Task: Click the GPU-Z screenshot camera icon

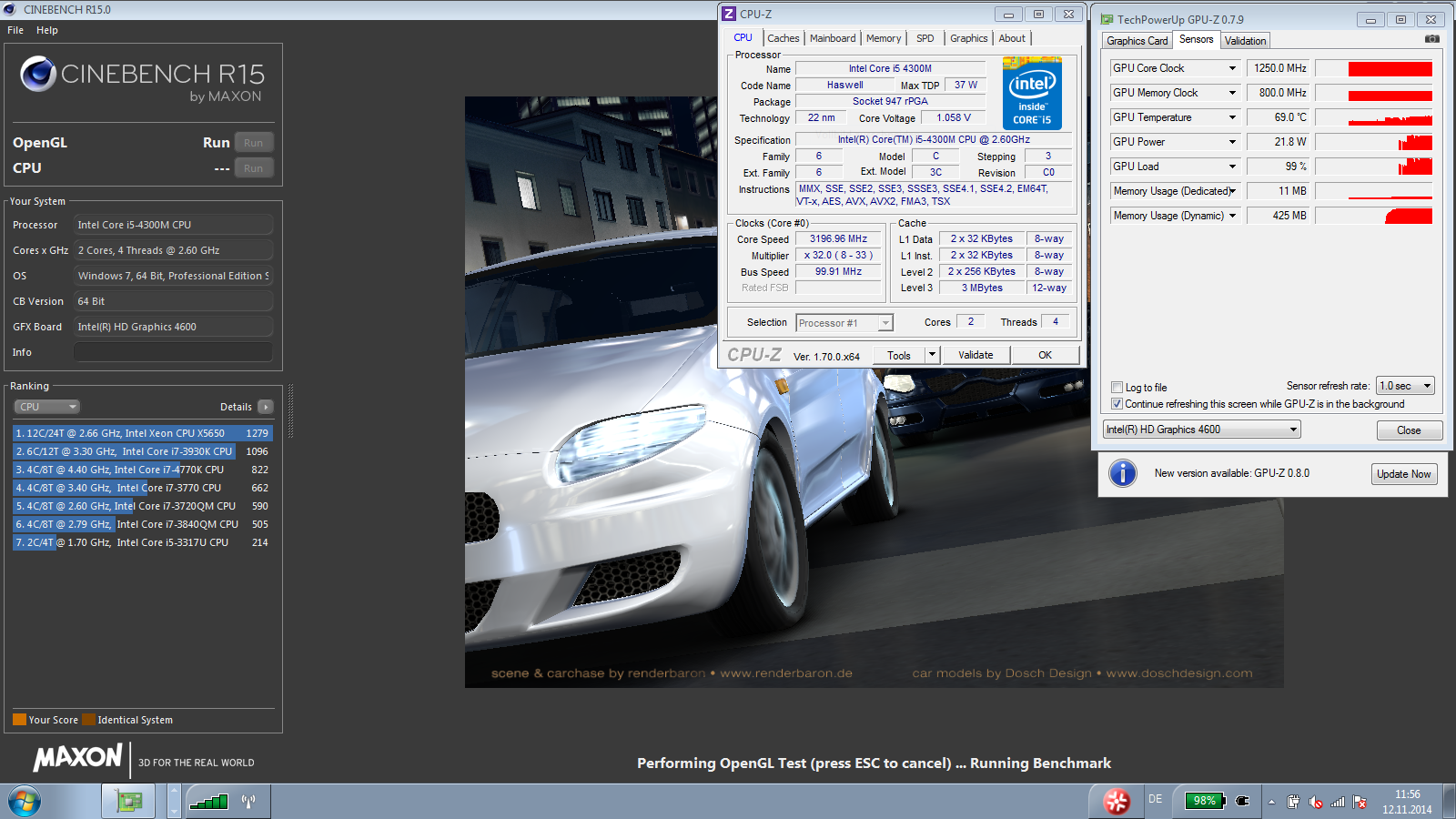Action: tap(1431, 39)
